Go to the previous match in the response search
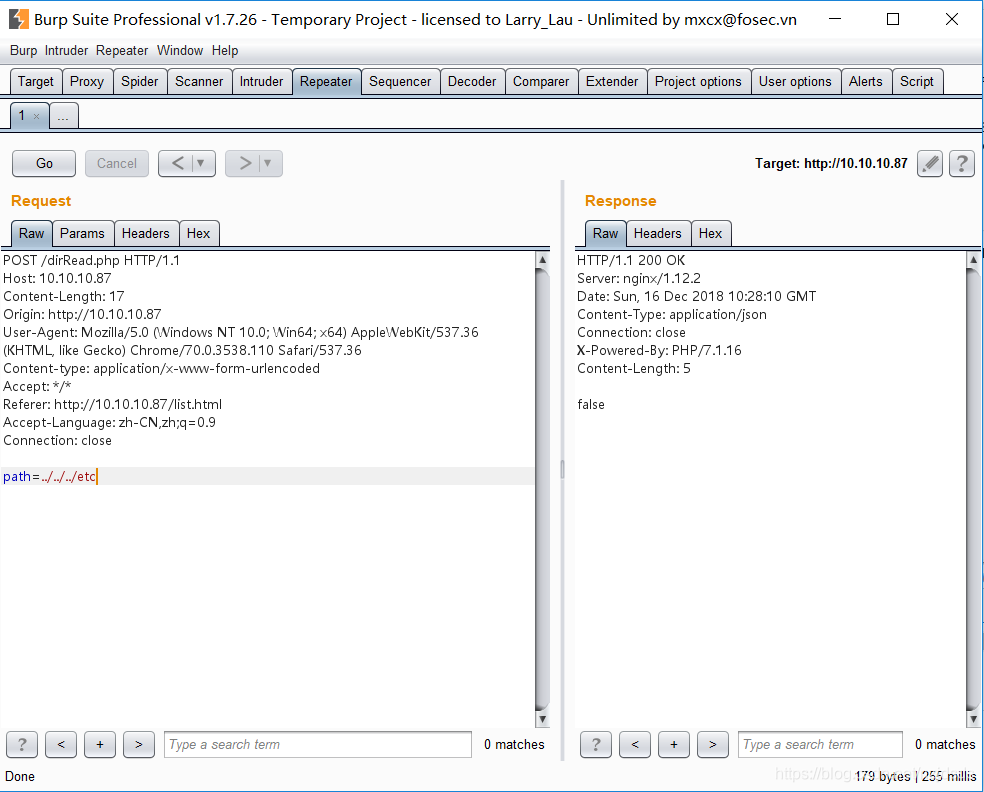 click(x=634, y=744)
